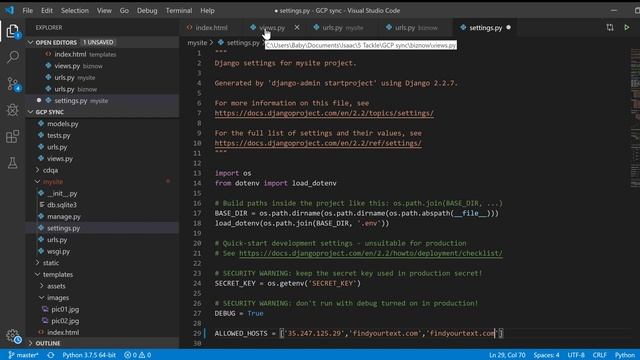Follow the deployment checklist link
This screenshot has width=640, height=360.
(371, 253)
